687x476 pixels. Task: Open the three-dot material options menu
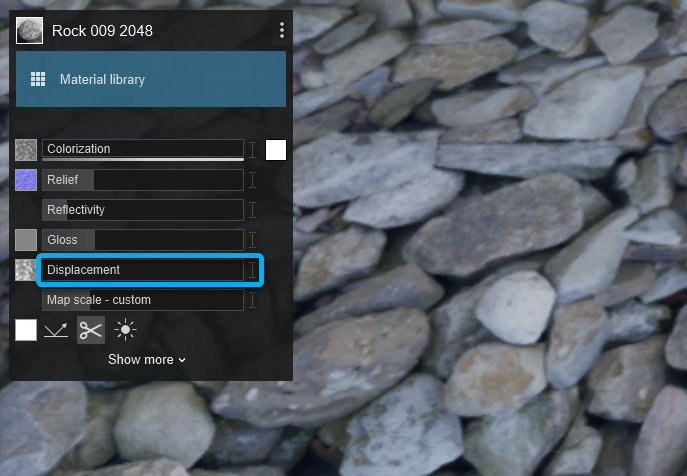pos(282,31)
